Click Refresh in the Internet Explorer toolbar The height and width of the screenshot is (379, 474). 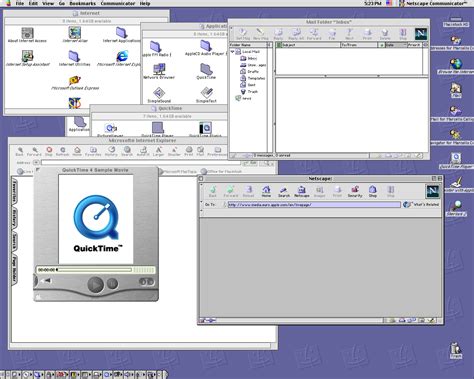62,151
